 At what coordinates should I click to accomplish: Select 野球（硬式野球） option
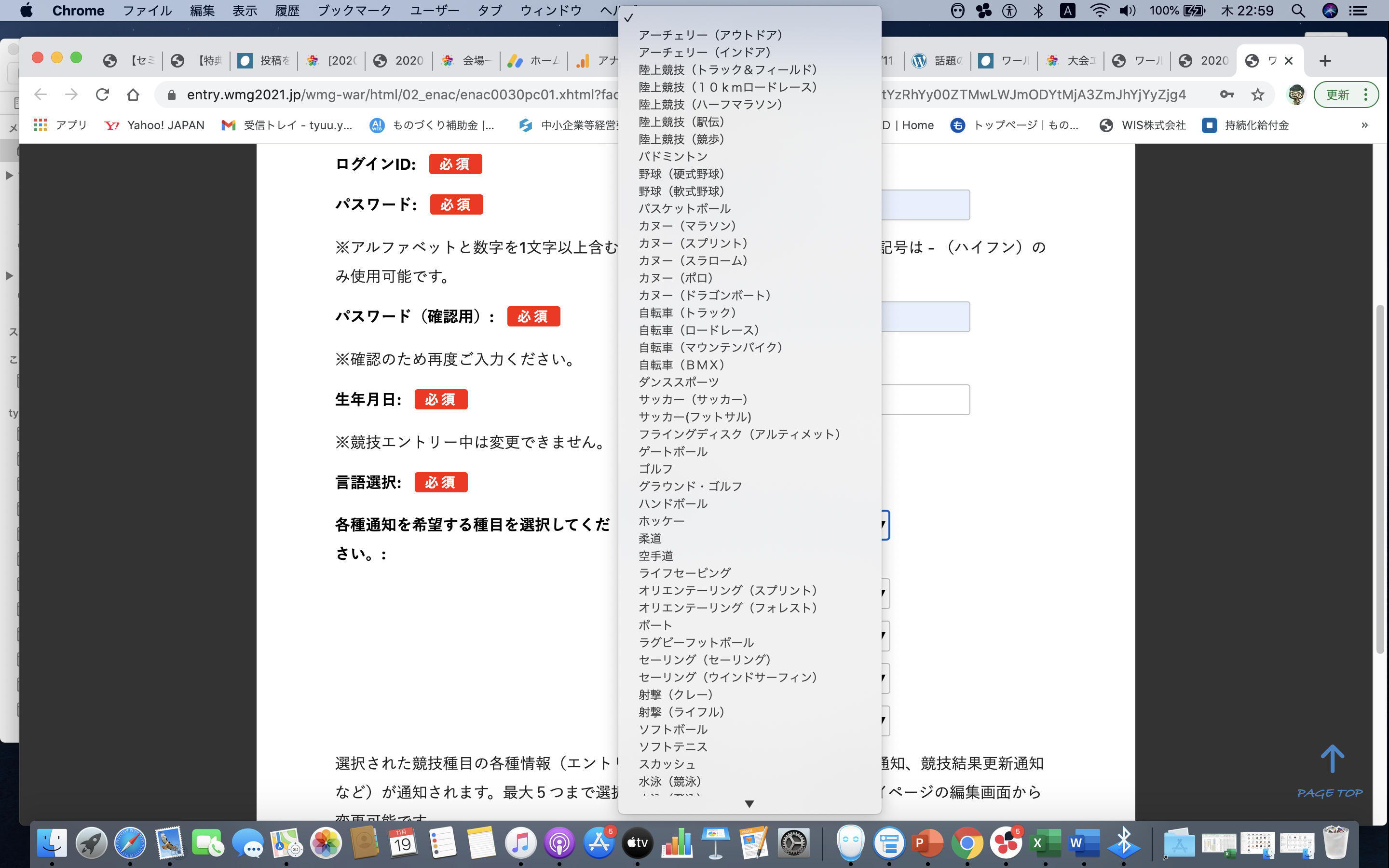tap(749, 174)
